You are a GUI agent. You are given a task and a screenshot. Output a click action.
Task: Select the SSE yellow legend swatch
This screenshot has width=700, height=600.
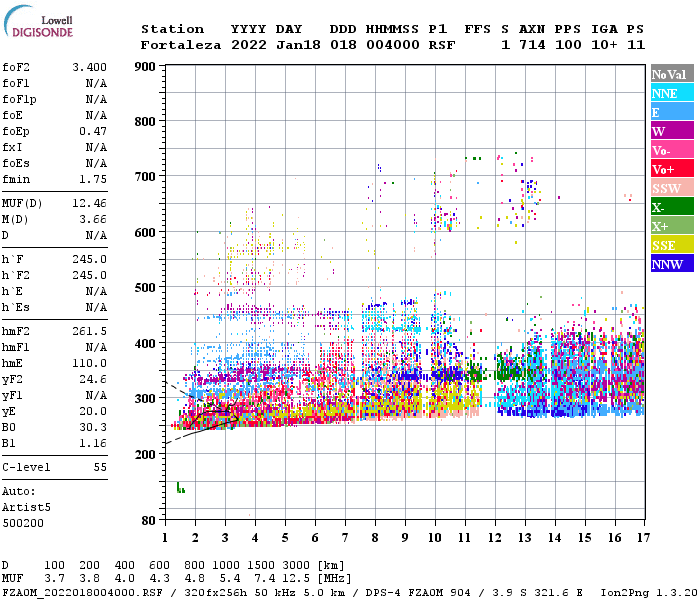coord(672,245)
